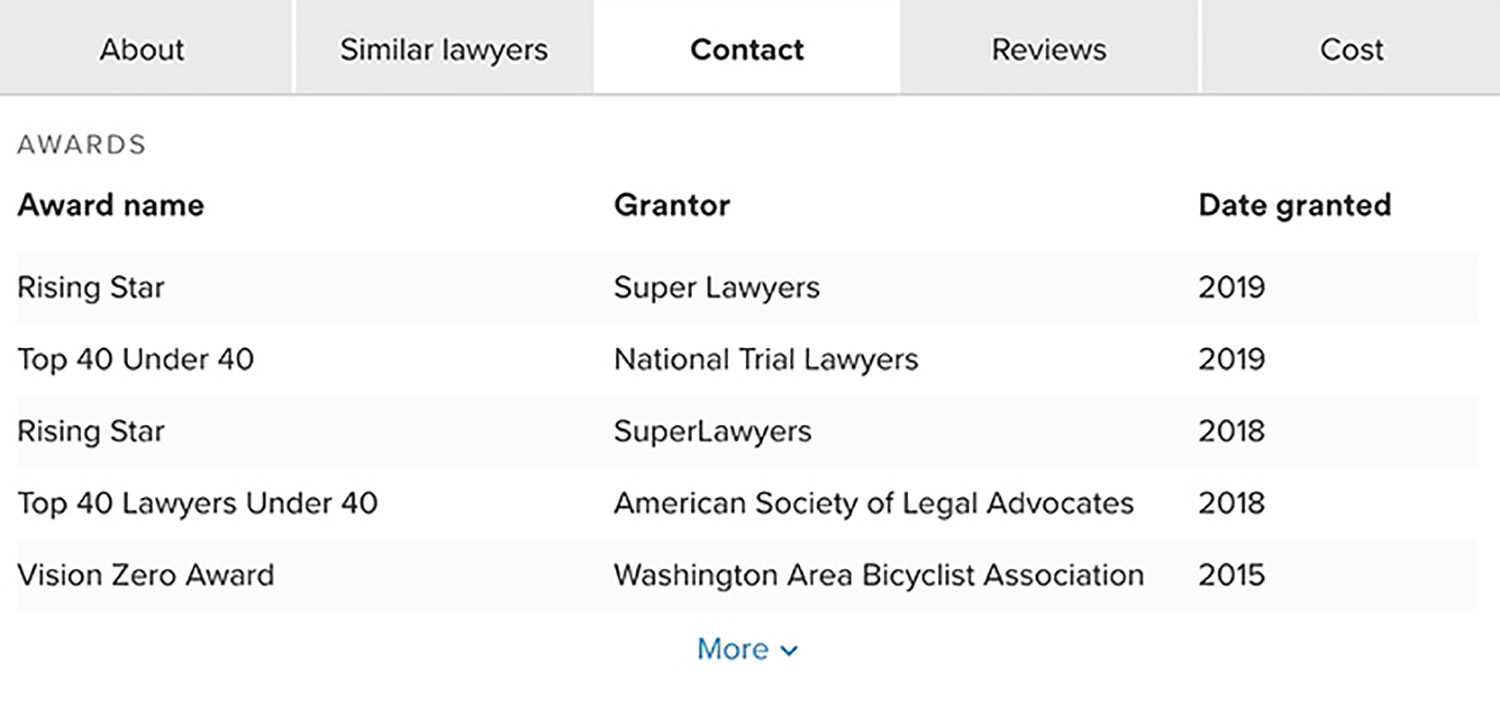Click American Society of Legal Advocates
Screen dimensions: 1500x703
(x=874, y=503)
